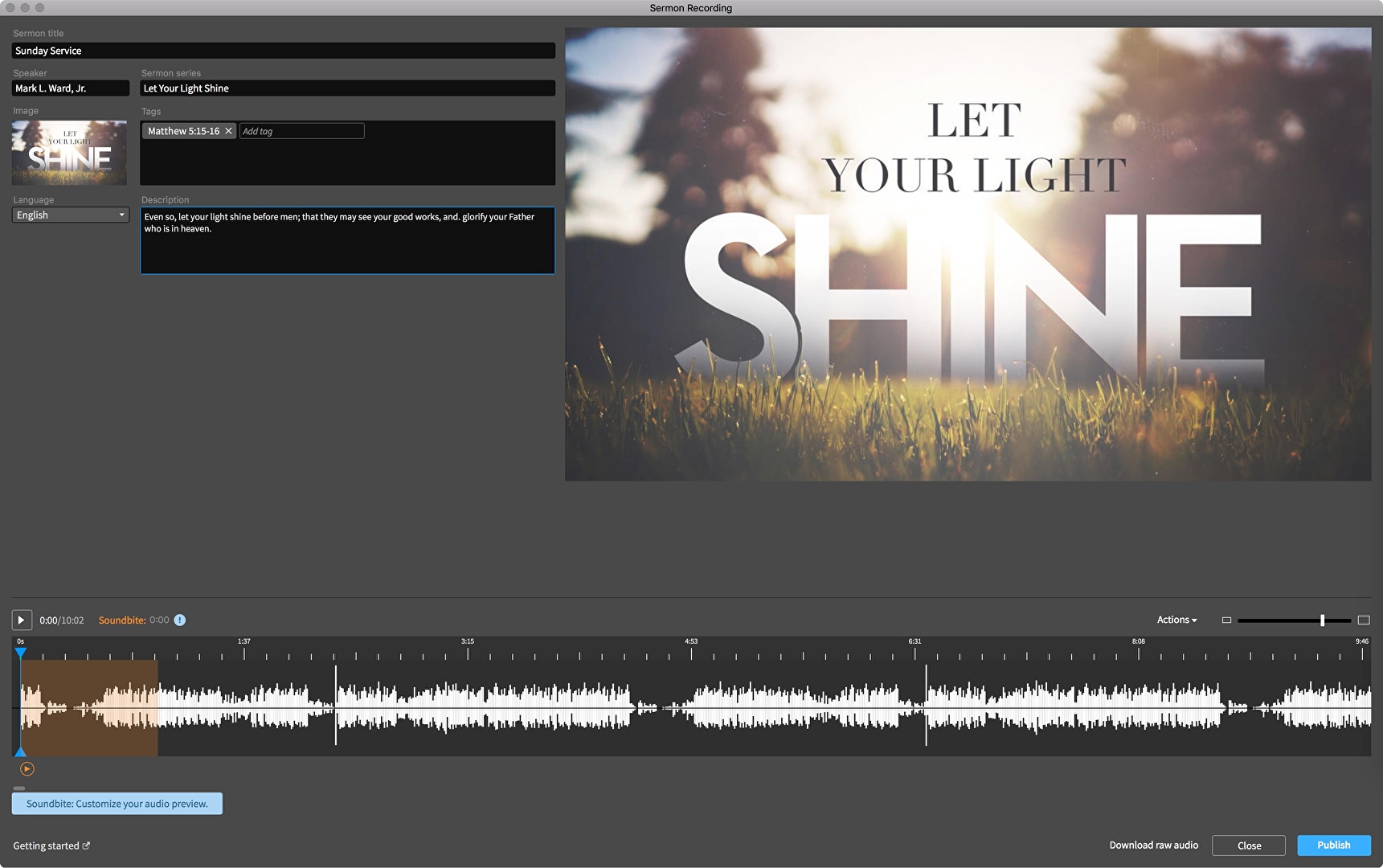The width and height of the screenshot is (1383, 868).
Task: Select the blue playhead marker at timeline start
Action: [x=20, y=653]
